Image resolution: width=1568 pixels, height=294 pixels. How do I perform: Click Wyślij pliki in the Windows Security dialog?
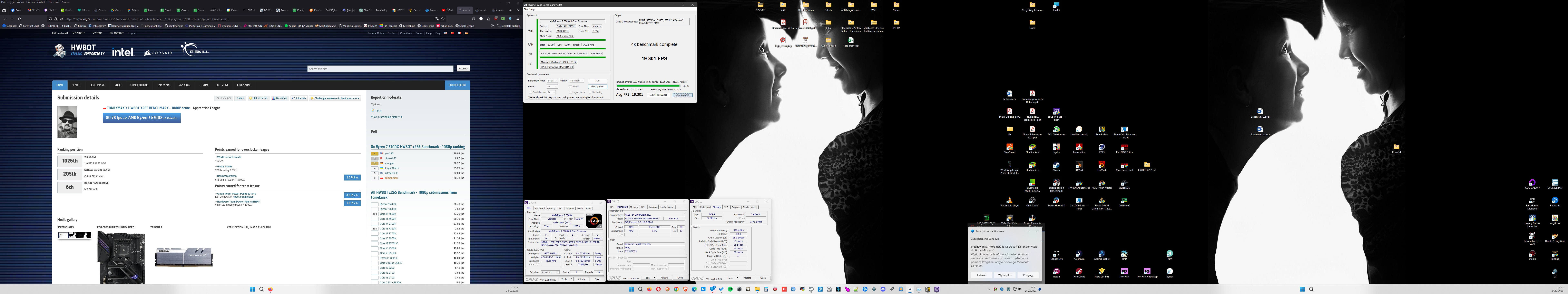1005,275
